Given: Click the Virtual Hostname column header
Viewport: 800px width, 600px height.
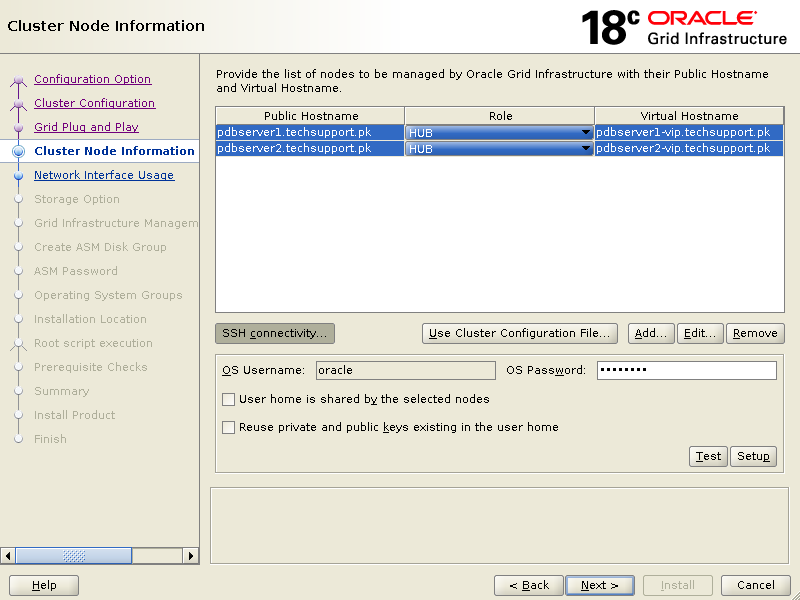Looking at the screenshot, I should tap(689, 116).
